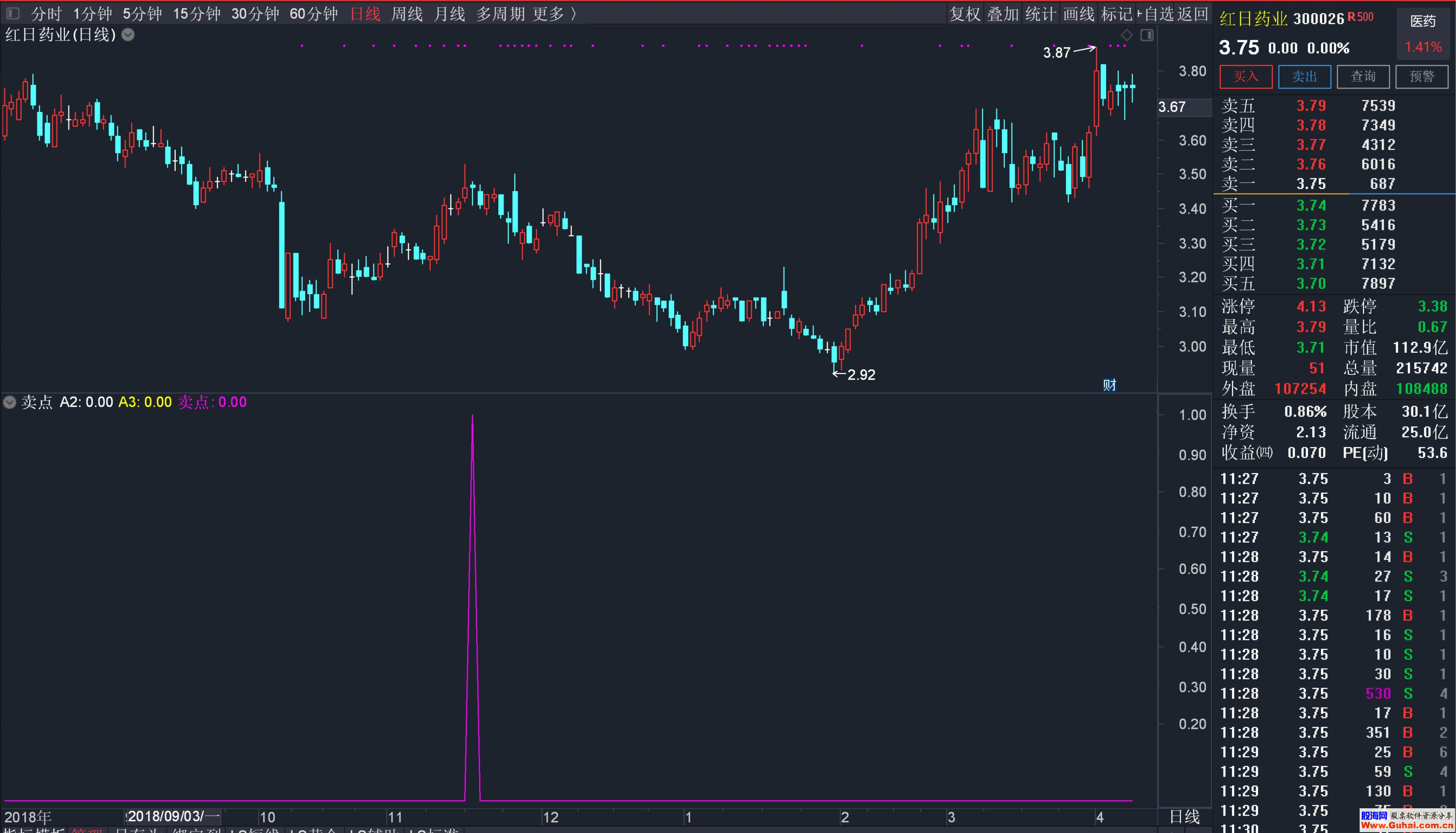
Task: Click the A3 indicator value label
Action: click(x=145, y=402)
